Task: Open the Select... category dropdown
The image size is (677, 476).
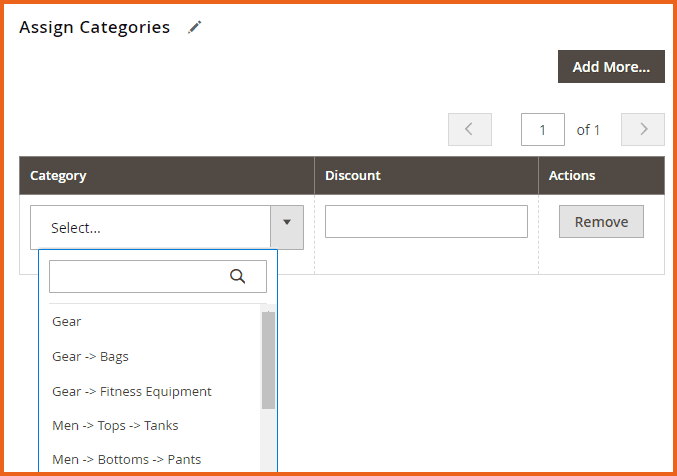Action: (x=150, y=228)
